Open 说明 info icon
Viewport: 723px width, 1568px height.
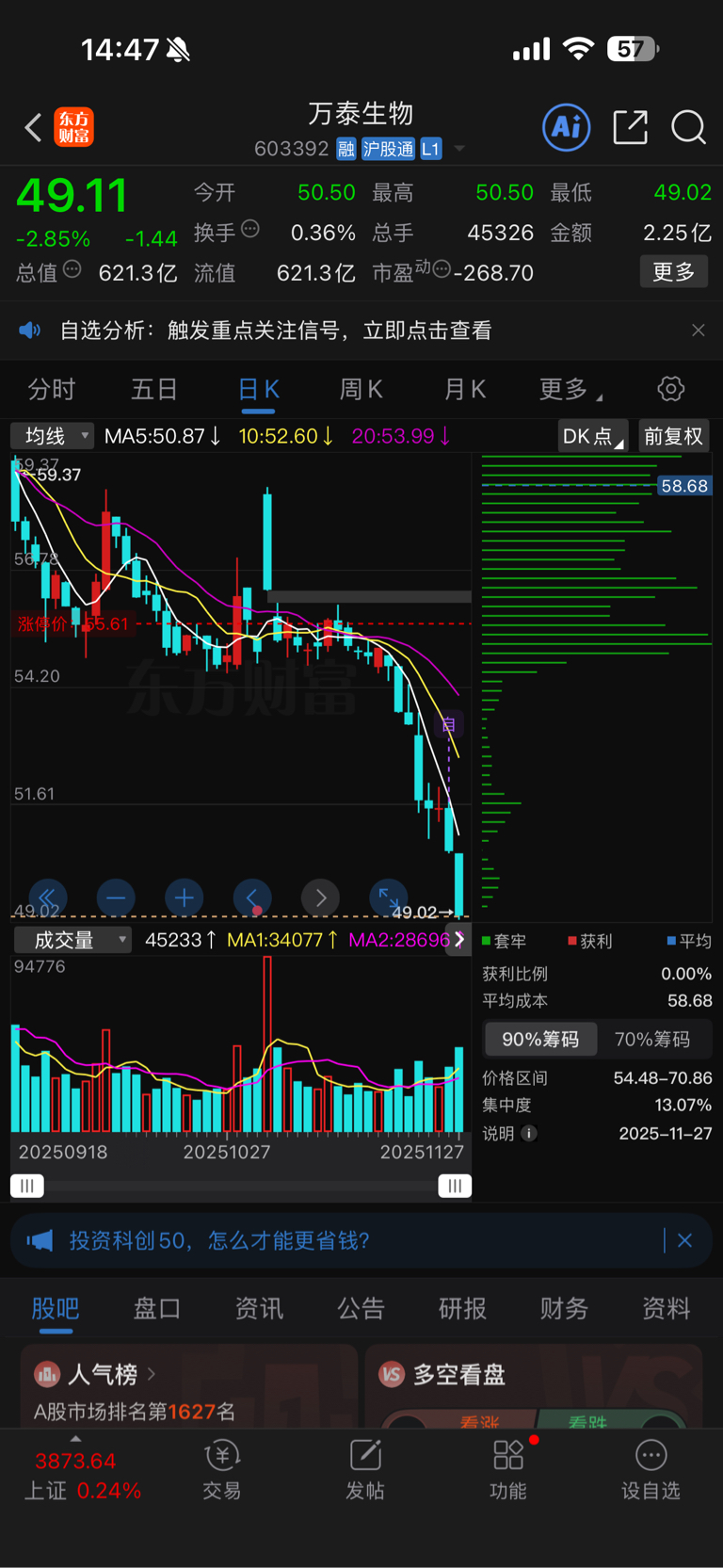(529, 1133)
